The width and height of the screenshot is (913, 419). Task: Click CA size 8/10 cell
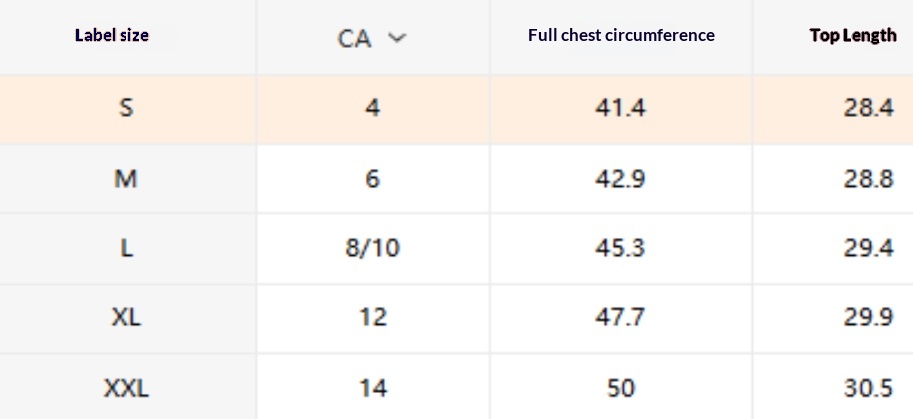pyautogui.click(x=372, y=248)
